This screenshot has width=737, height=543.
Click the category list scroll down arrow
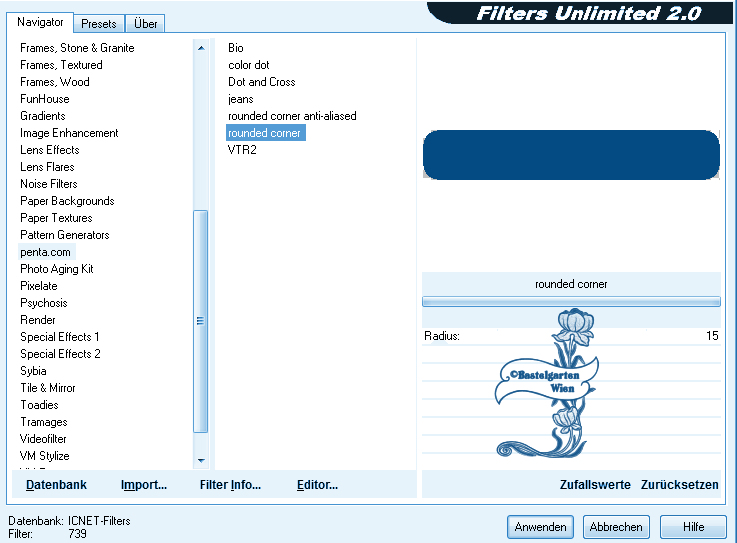coord(201,460)
